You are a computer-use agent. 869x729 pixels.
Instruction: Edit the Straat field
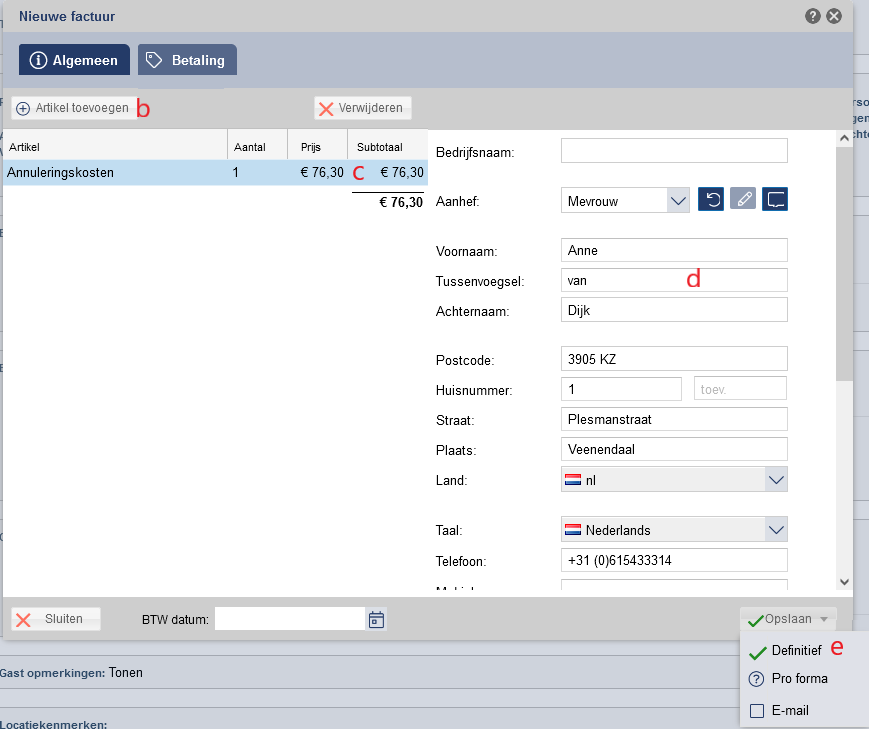[674, 420]
